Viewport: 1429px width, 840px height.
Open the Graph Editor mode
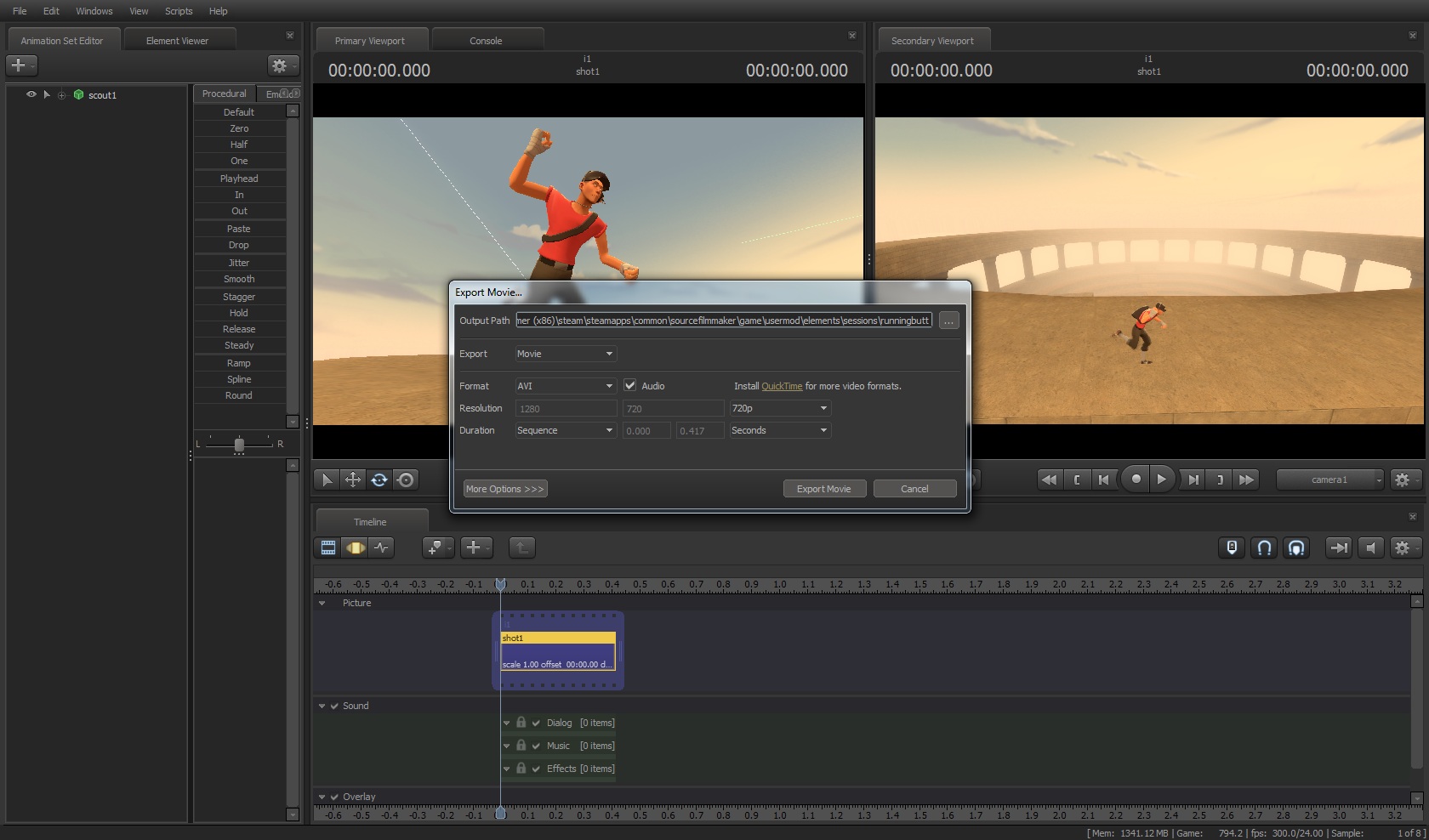click(x=382, y=548)
